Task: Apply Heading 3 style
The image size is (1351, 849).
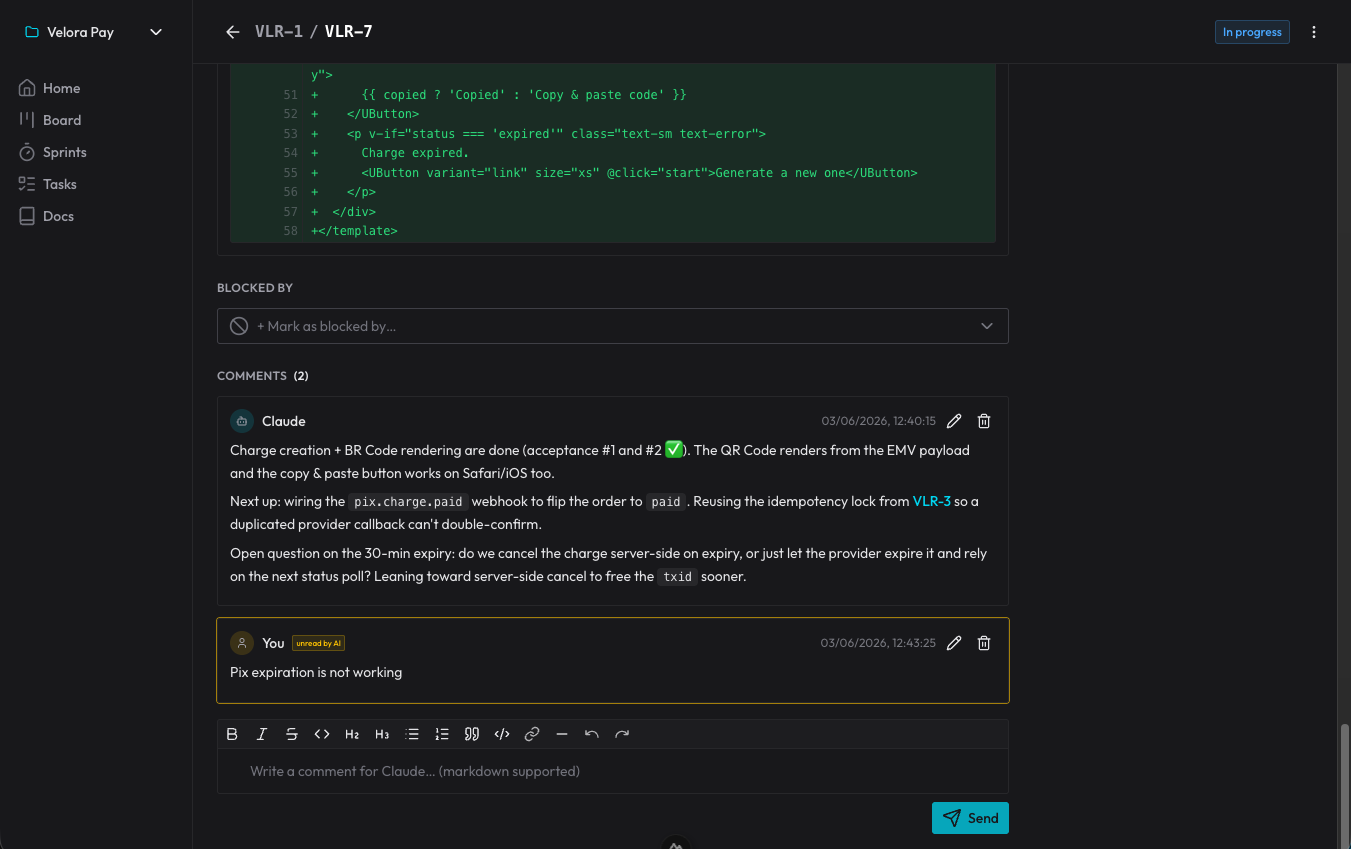Action: pyautogui.click(x=382, y=734)
